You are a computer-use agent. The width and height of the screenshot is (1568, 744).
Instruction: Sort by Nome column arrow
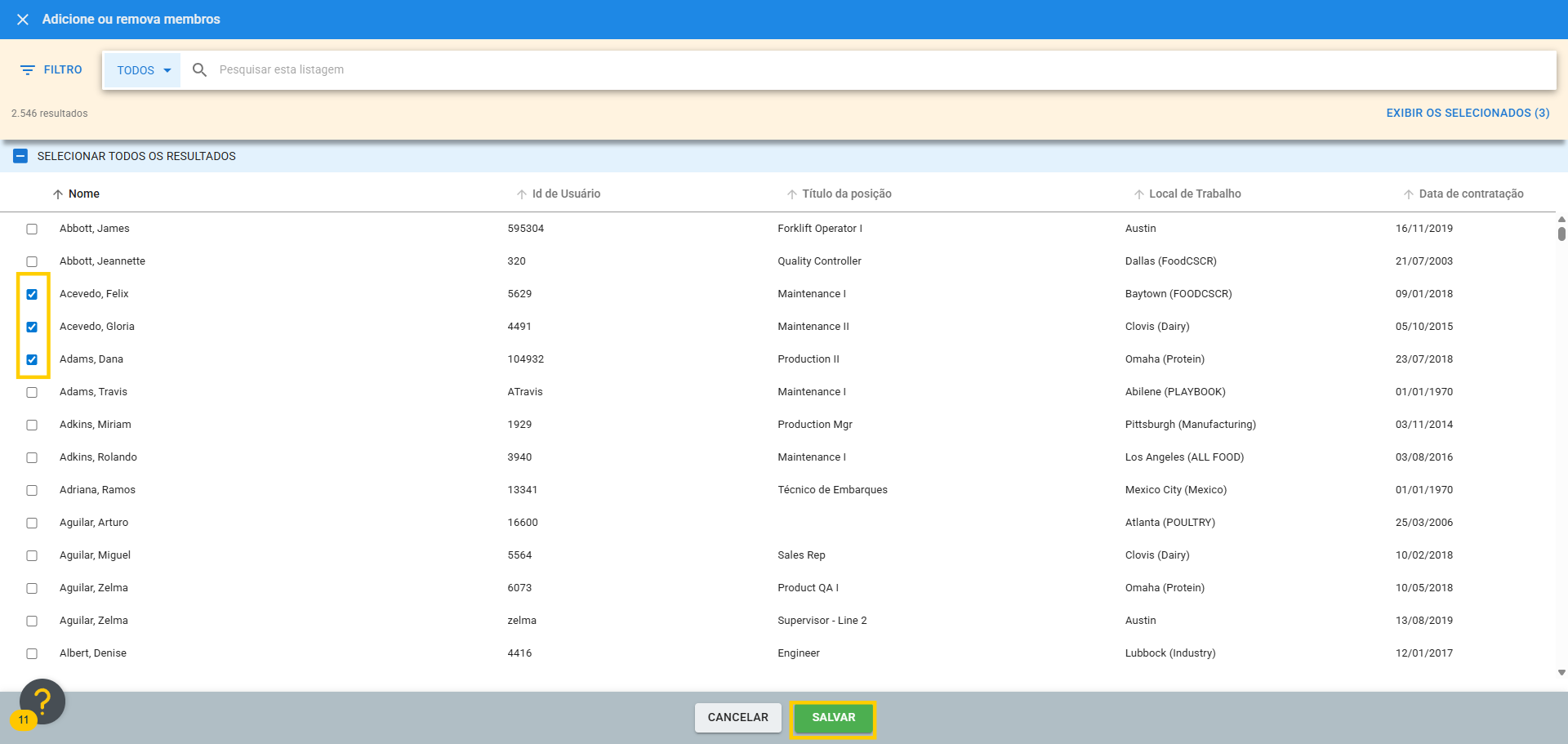(58, 194)
